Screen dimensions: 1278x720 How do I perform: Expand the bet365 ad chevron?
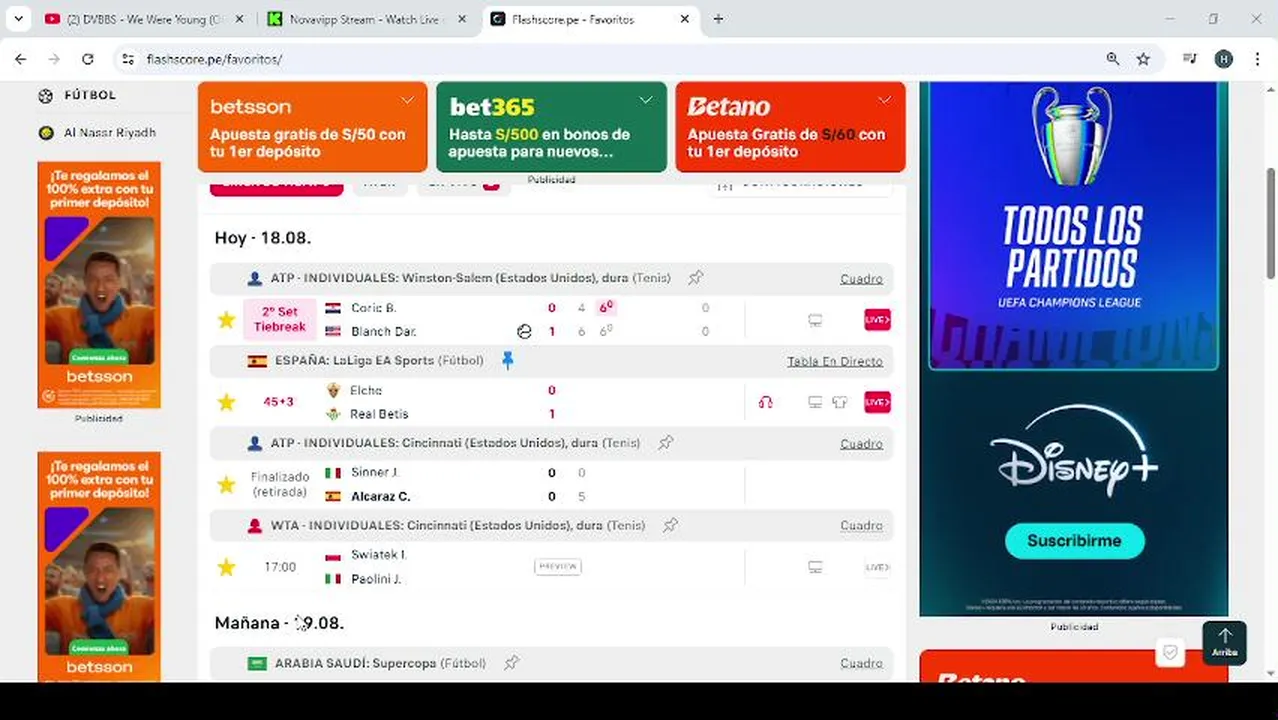coord(646,100)
